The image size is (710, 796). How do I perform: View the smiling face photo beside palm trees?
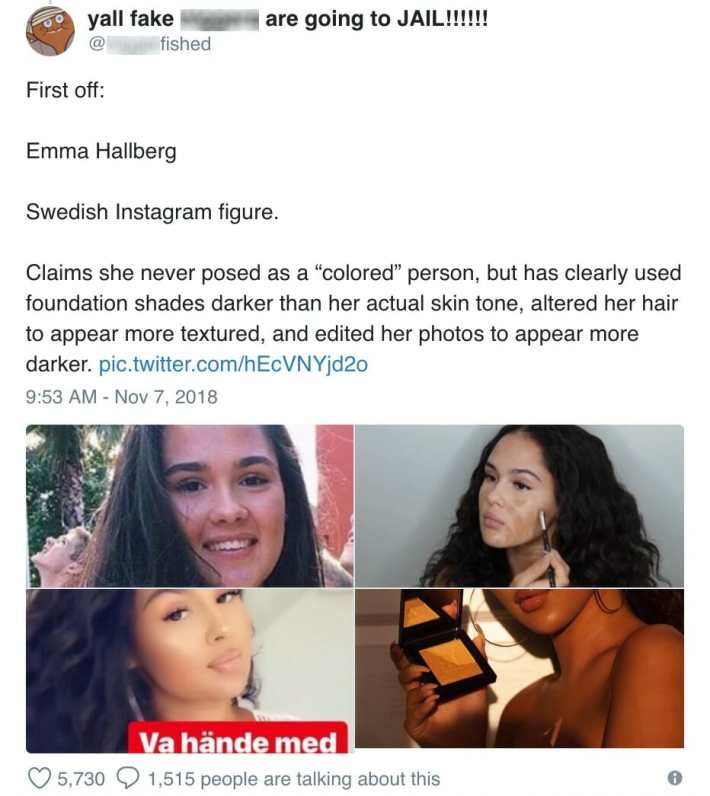pos(190,506)
